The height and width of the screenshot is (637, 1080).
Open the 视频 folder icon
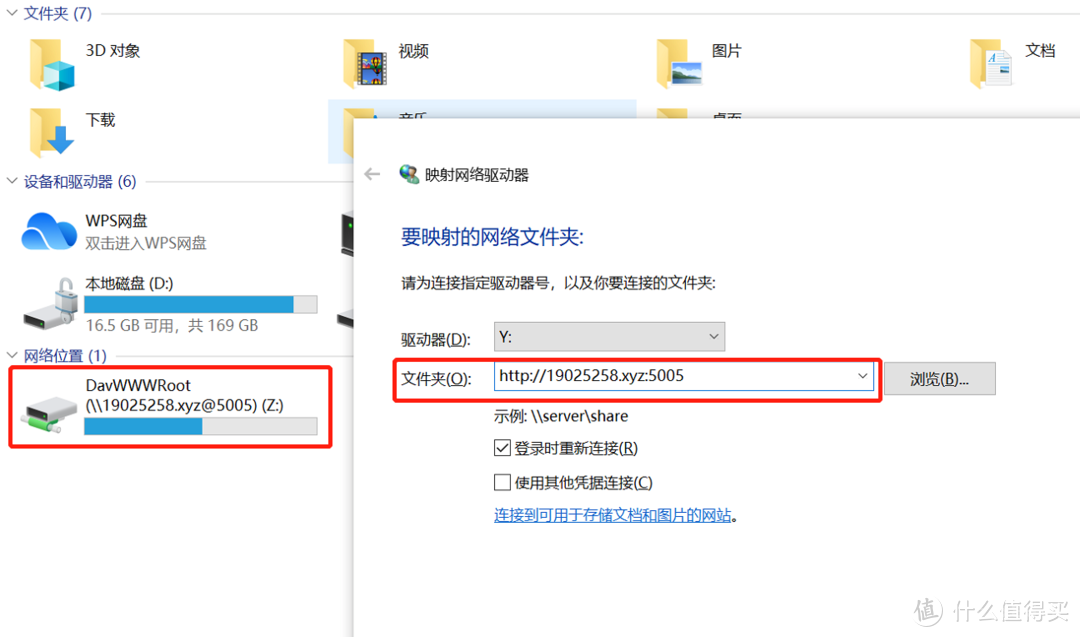tap(366, 63)
